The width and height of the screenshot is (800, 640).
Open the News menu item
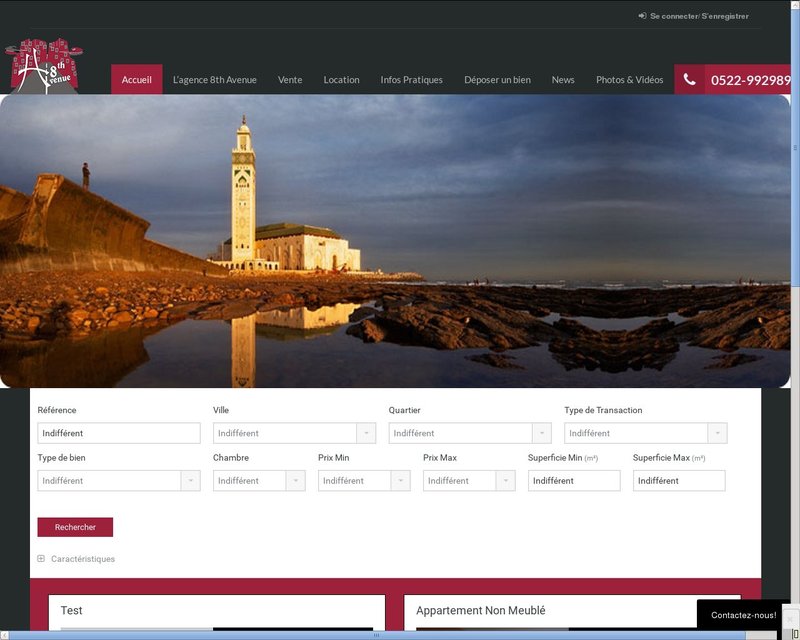(x=563, y=80)
